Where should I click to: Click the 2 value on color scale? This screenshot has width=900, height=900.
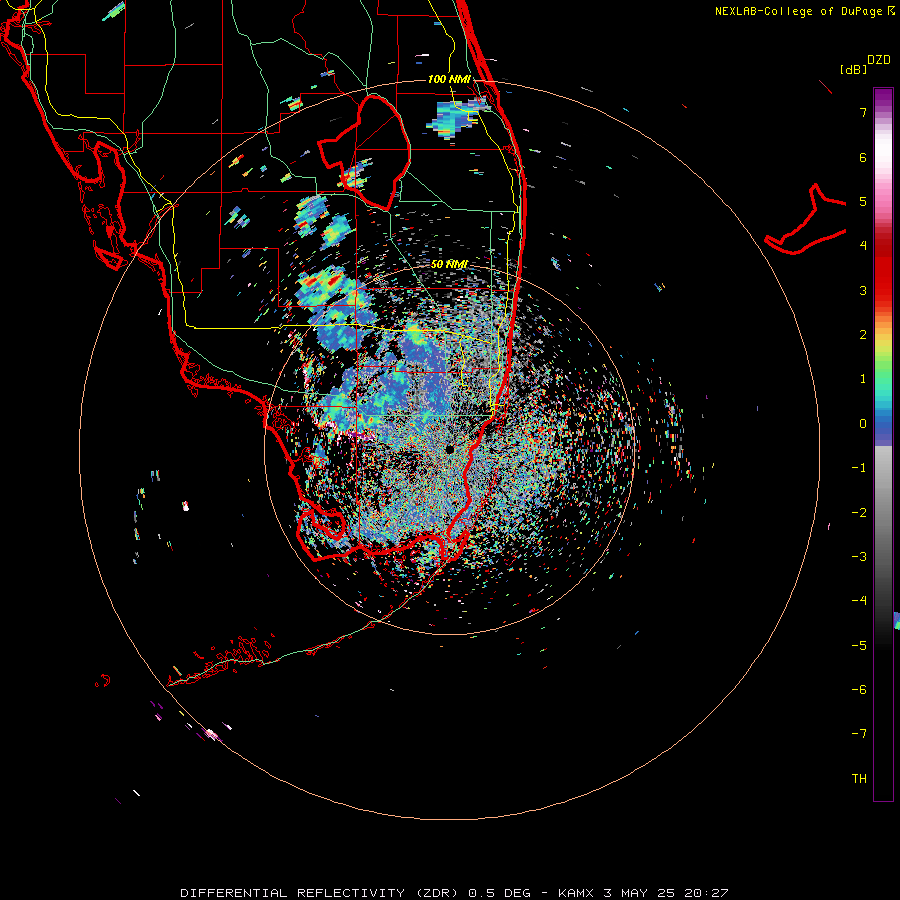(x=863, y=335)
